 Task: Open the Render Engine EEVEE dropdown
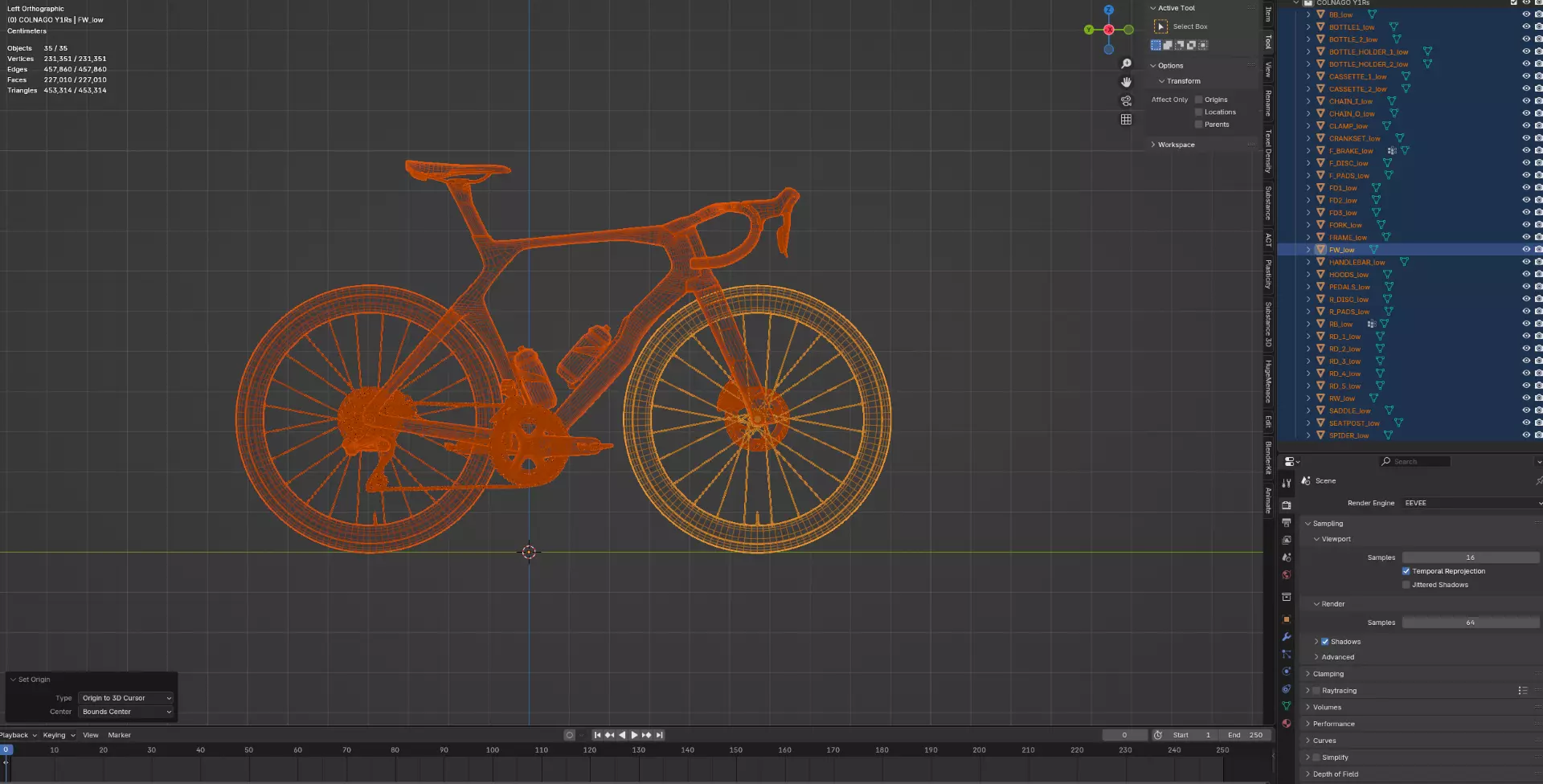[x=1471, y=504]
